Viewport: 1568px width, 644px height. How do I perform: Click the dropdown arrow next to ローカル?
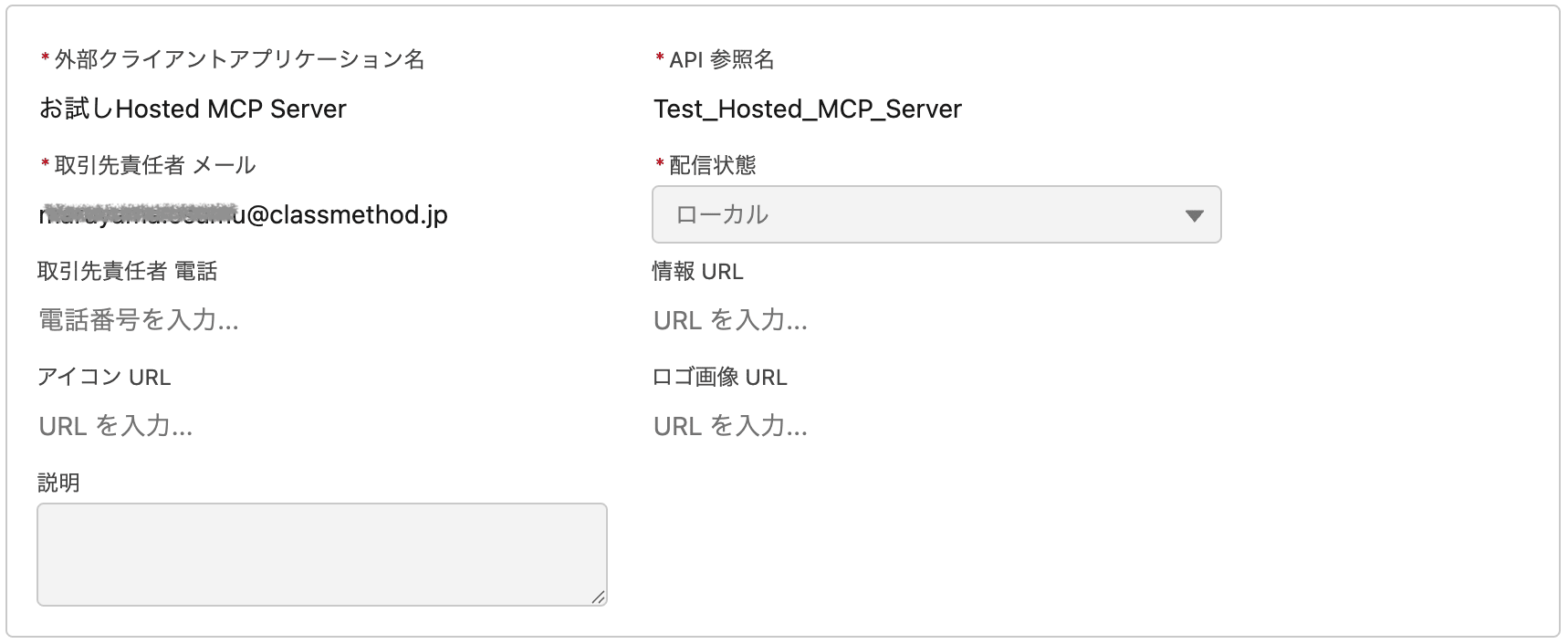coord(1193,215)
